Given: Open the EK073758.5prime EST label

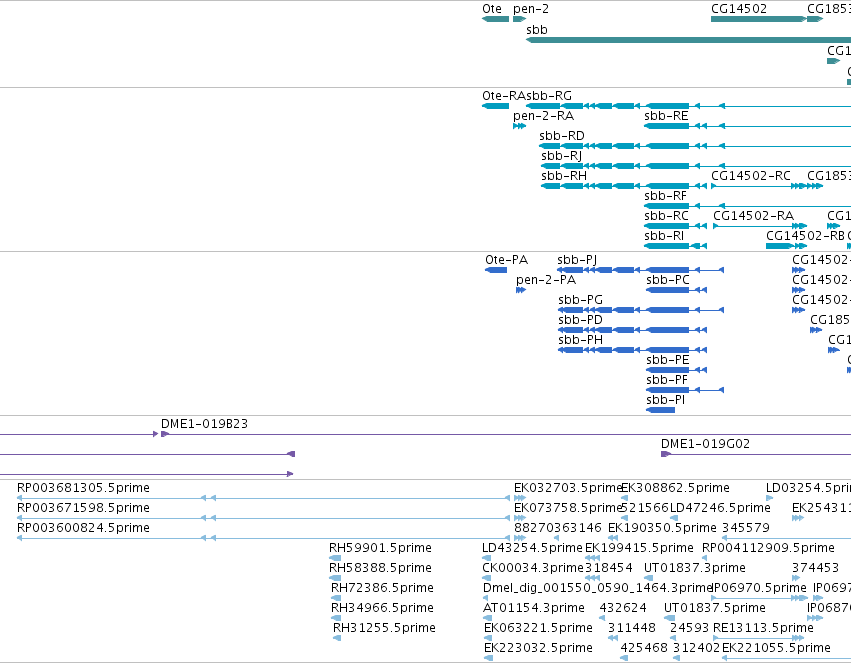Looking at the screenshot, I should tap(567, 508).
